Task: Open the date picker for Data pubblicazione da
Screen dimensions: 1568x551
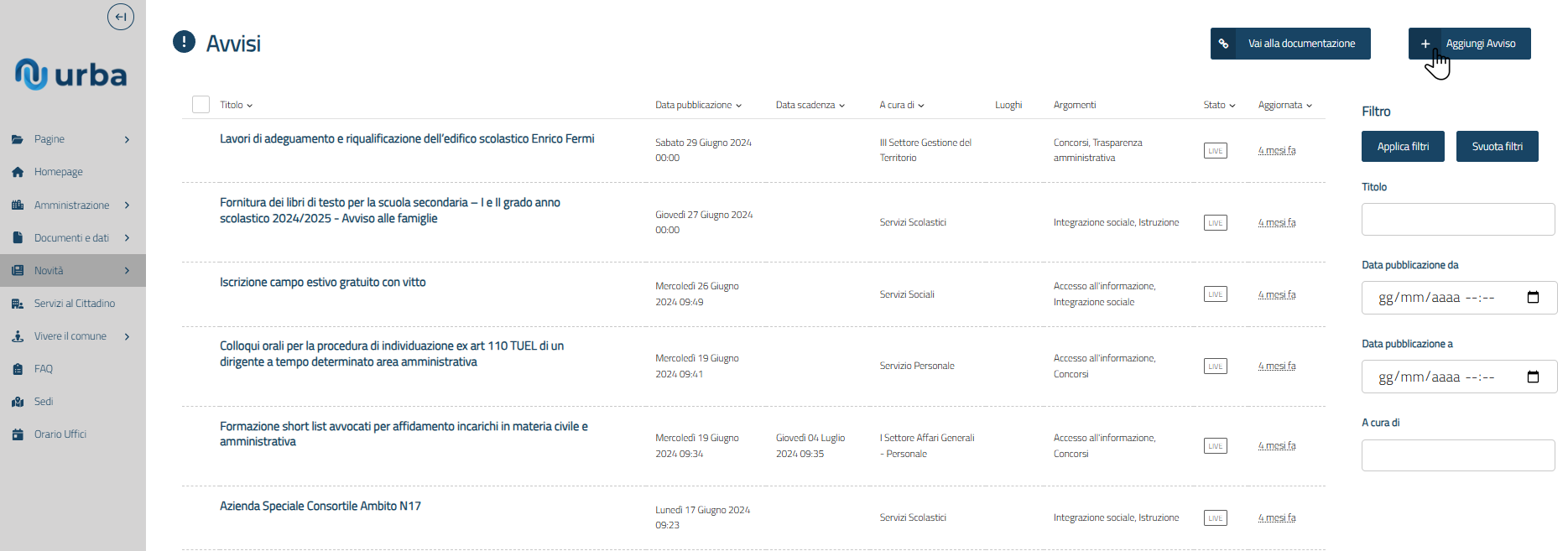Action: [1533, 298]
